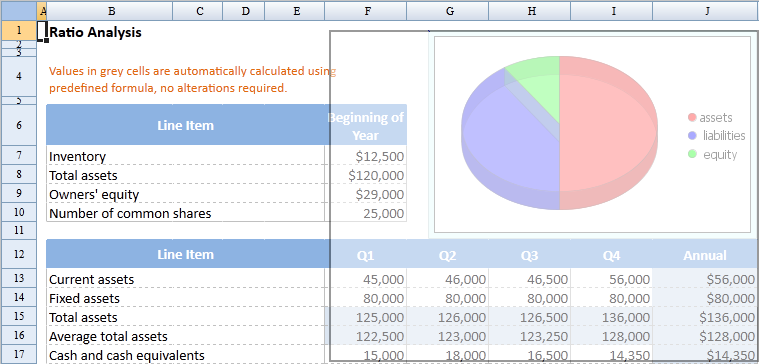This screenshot has width=759, height=364.
Task: Click the Fixed assets label
Action: click(84, 298)
